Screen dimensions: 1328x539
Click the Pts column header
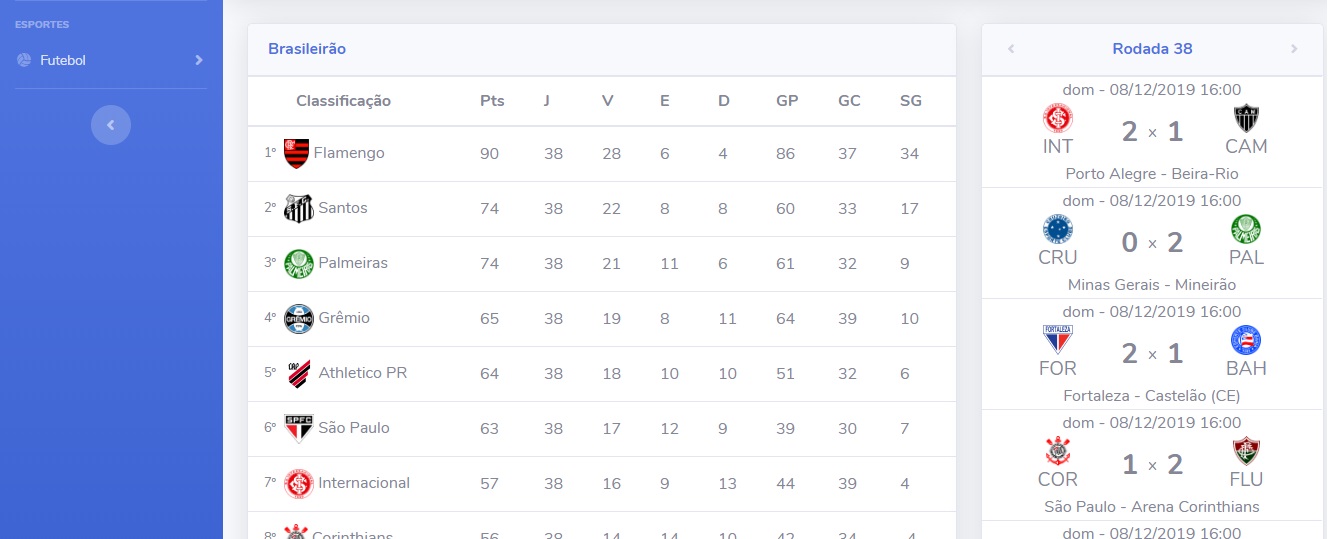click(492, 101)
